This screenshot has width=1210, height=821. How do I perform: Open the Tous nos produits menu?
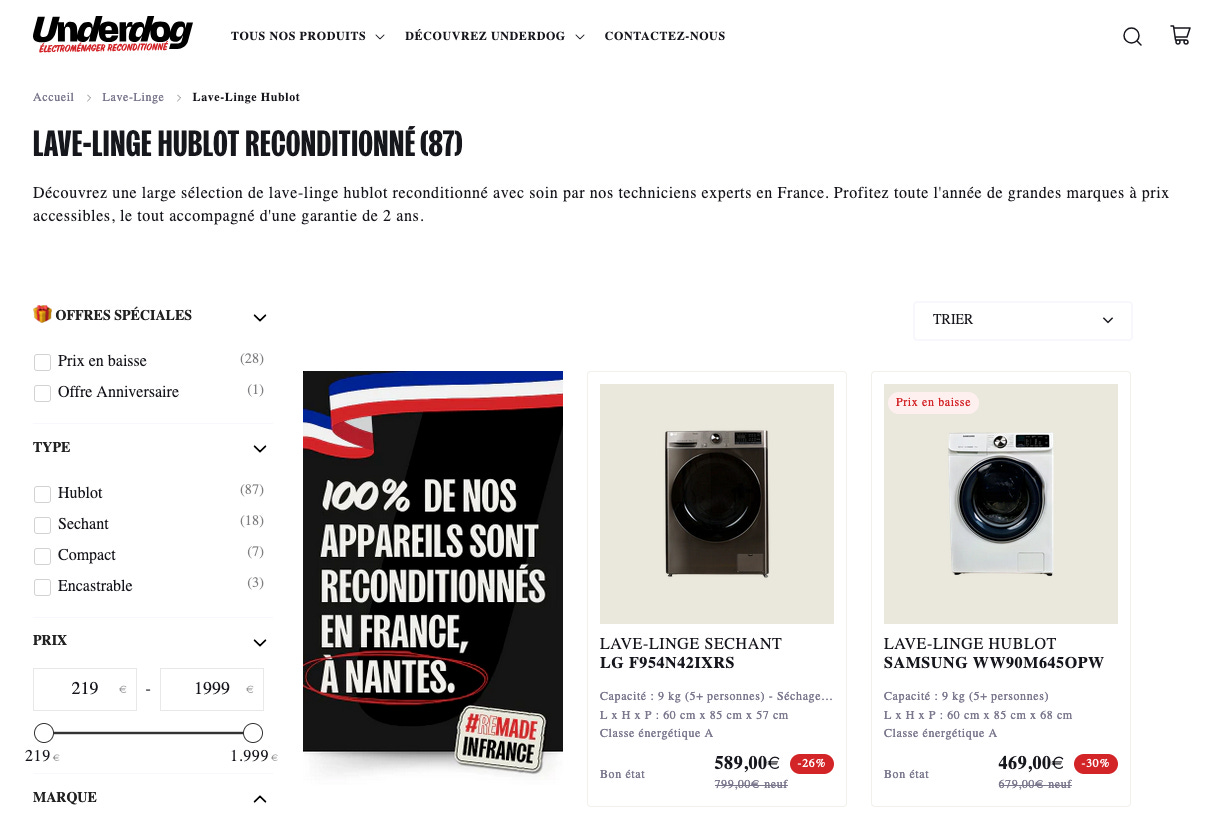(x=308, y=36)
